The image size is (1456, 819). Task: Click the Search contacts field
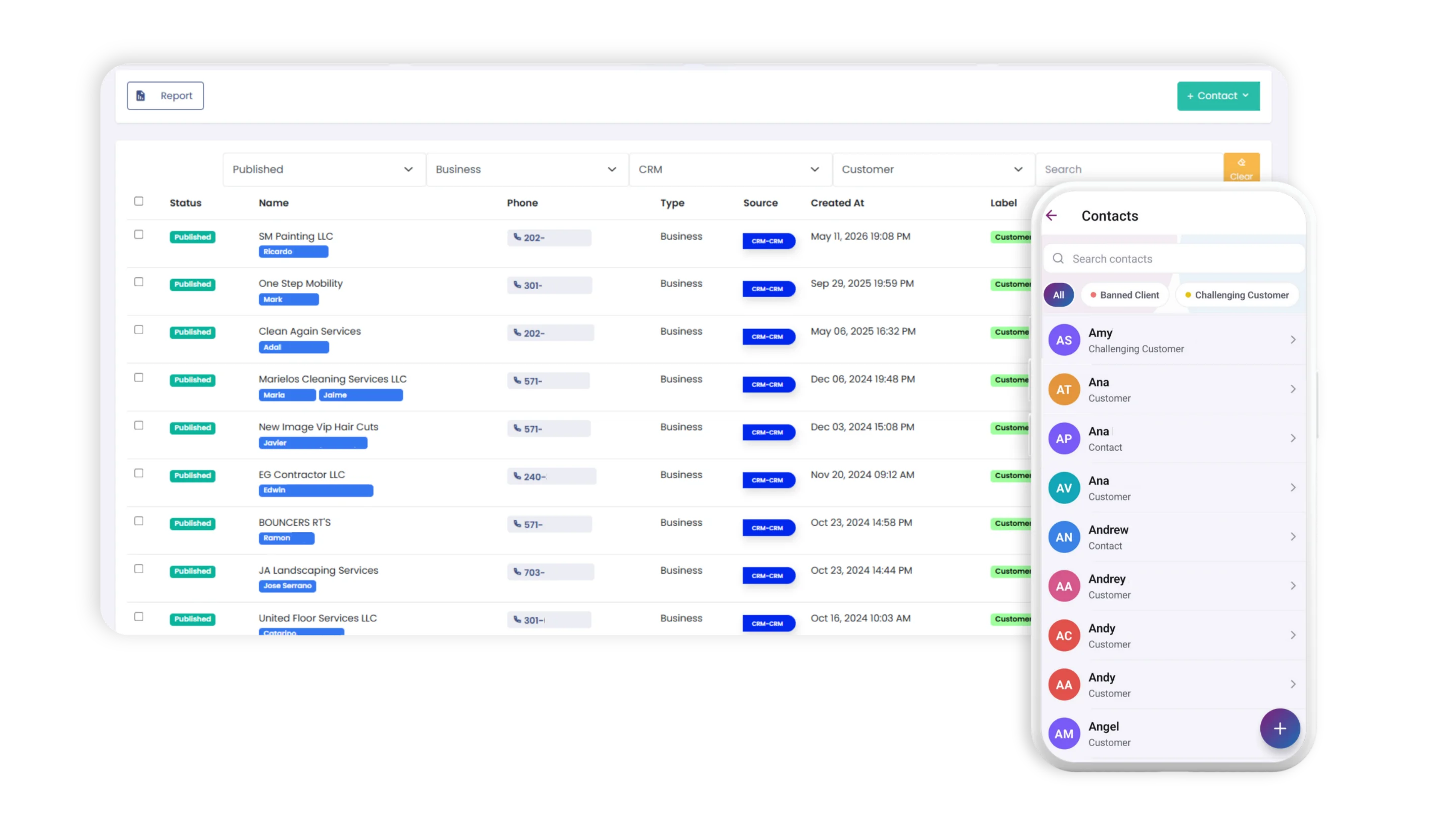1173,258
